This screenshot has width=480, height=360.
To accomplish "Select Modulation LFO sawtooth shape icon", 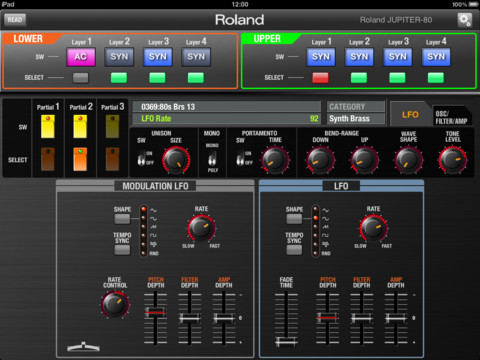I will [x=153, y=227].
